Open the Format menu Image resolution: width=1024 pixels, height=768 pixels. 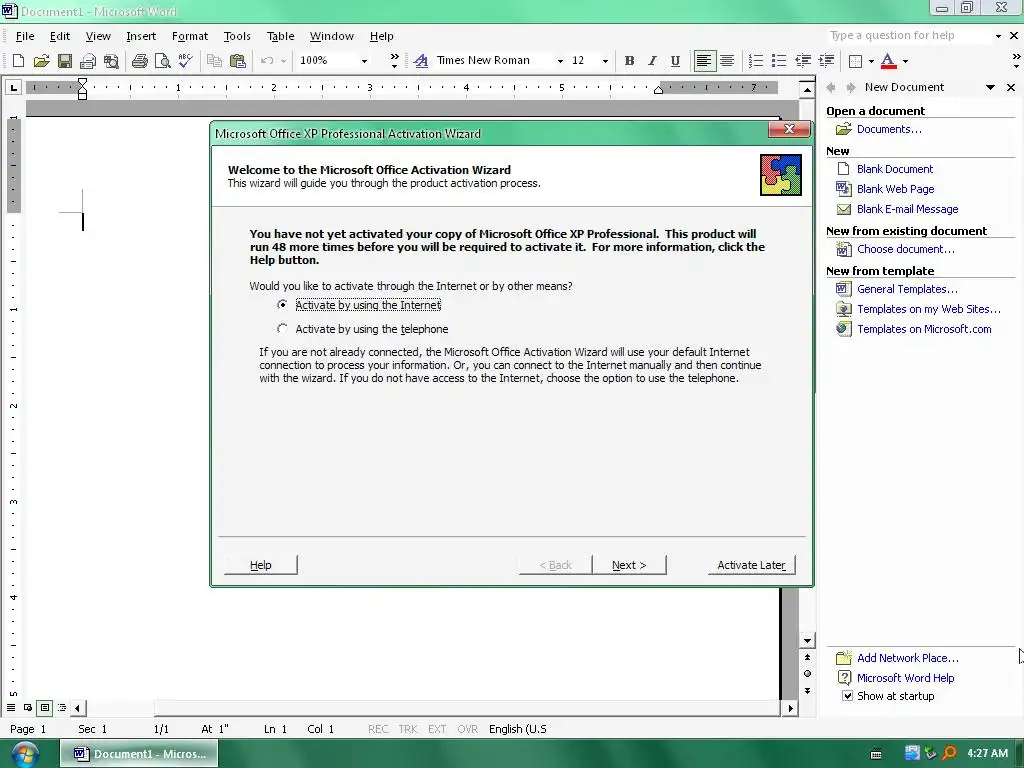click(189, 36)
